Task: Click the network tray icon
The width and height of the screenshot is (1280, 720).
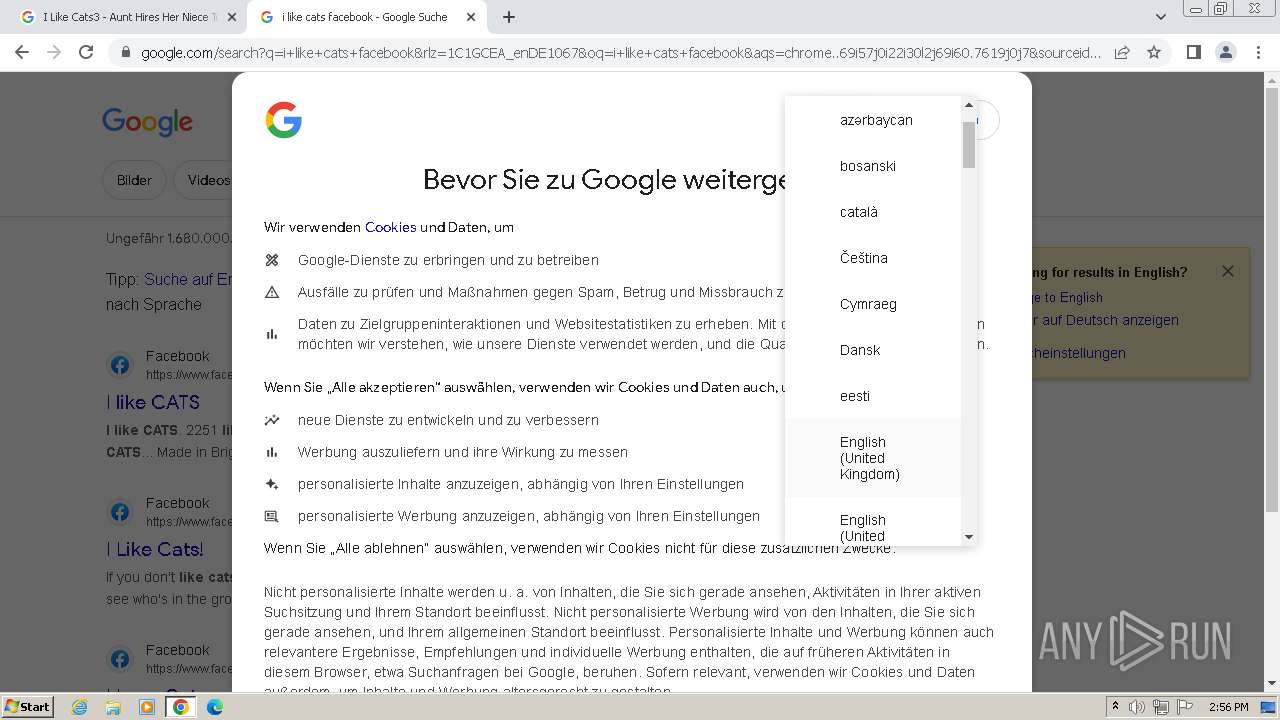Action: [1161, 707]
